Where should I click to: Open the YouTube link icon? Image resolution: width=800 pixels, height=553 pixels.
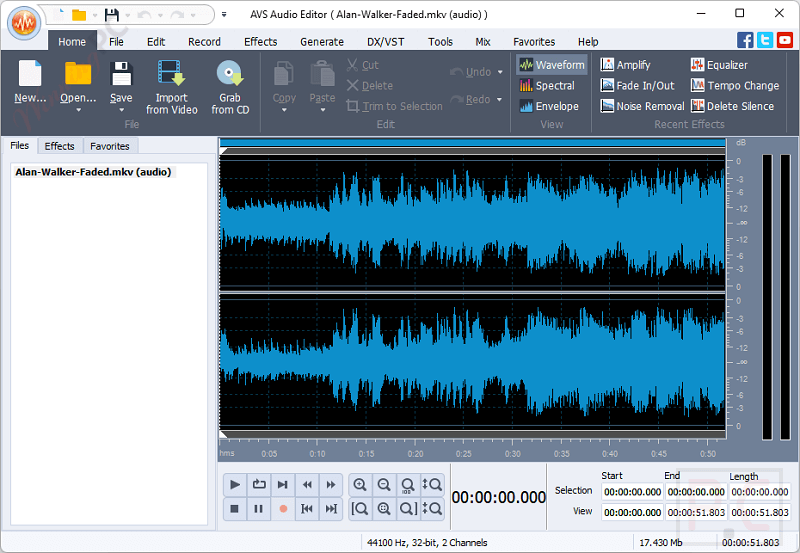785,40
